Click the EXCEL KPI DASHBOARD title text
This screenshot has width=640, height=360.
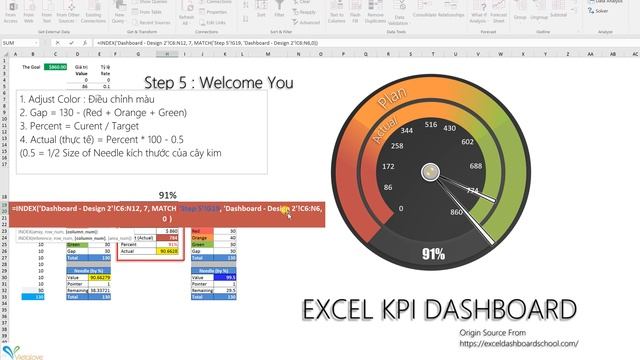pyautogui.click(x=439, y=309)
